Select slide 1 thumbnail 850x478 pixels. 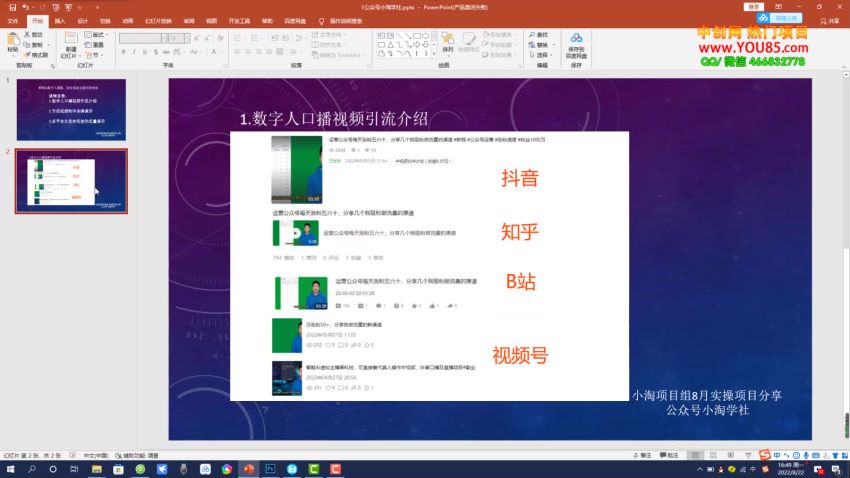(x=71, y=109)
